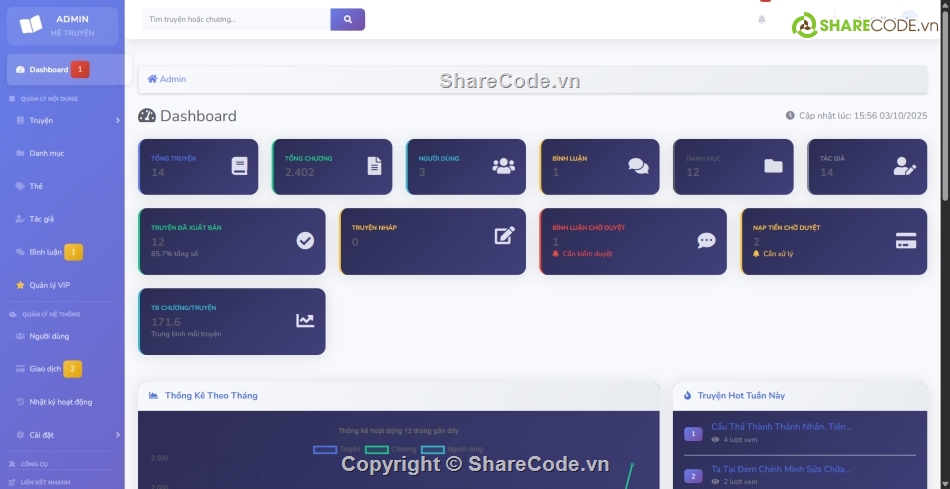Click the book icon on Tổng Truyện card
950x489 pixels.
tap(239, 166)
